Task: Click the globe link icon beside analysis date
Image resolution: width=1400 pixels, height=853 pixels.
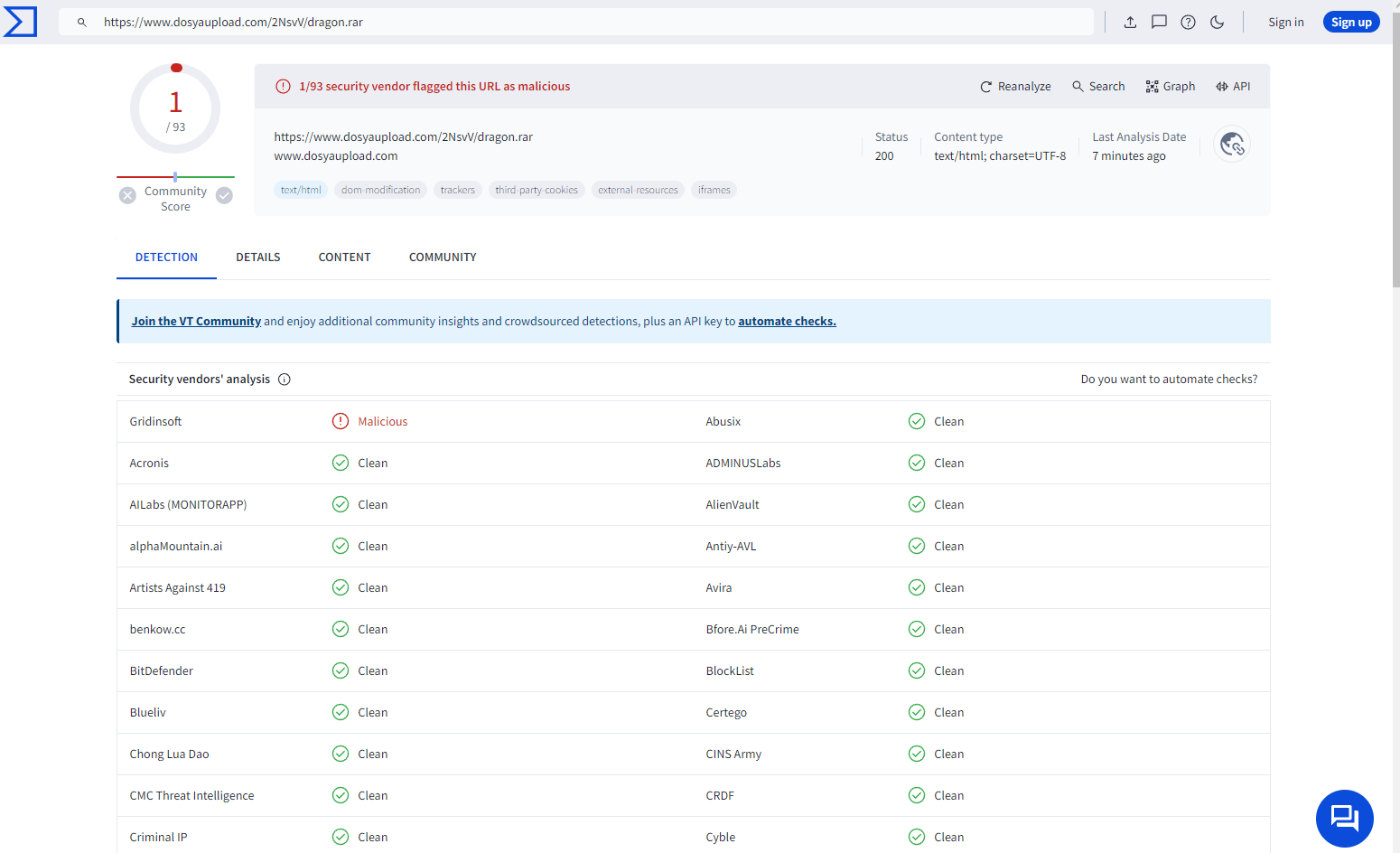Action: click(x=1232, y=145)
